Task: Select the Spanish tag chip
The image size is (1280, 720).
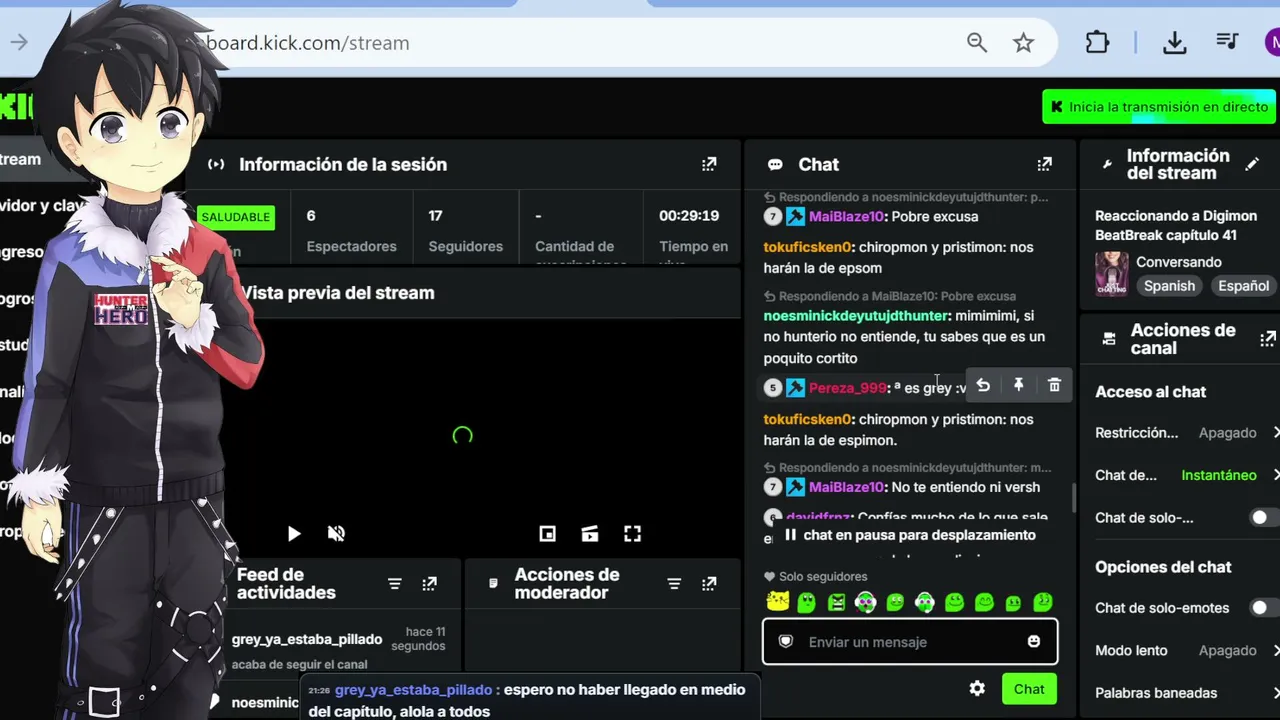Action: pyautogui.click(x=1169, y=286)
